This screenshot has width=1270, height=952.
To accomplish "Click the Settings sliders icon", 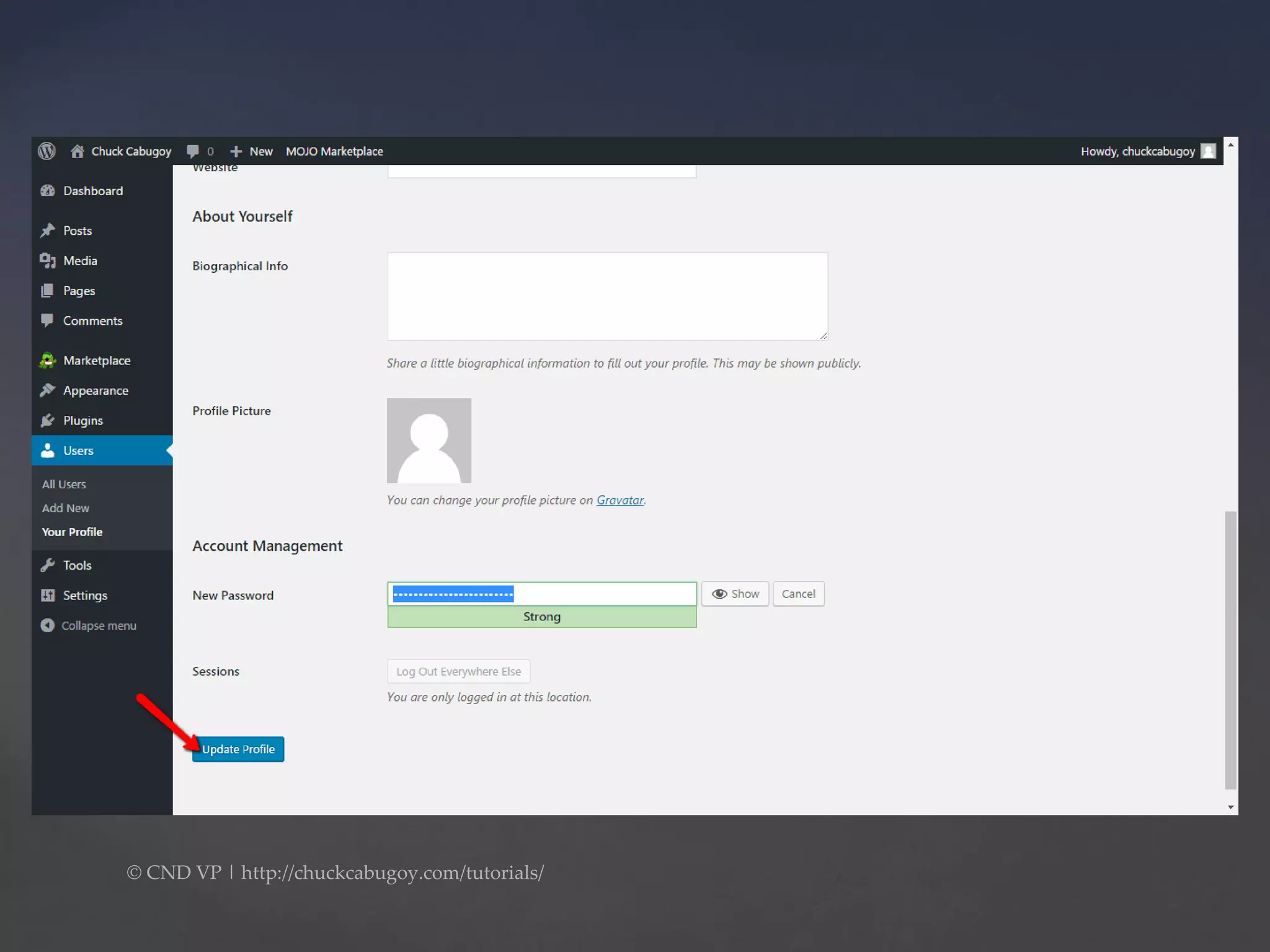I will pyautogui.click(x=48, y=595).
